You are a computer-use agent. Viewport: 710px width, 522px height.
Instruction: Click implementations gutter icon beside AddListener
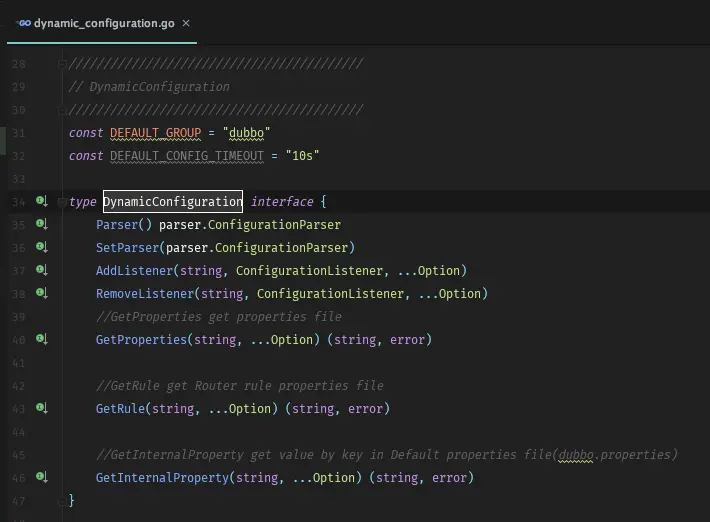(x=42, y=270)
